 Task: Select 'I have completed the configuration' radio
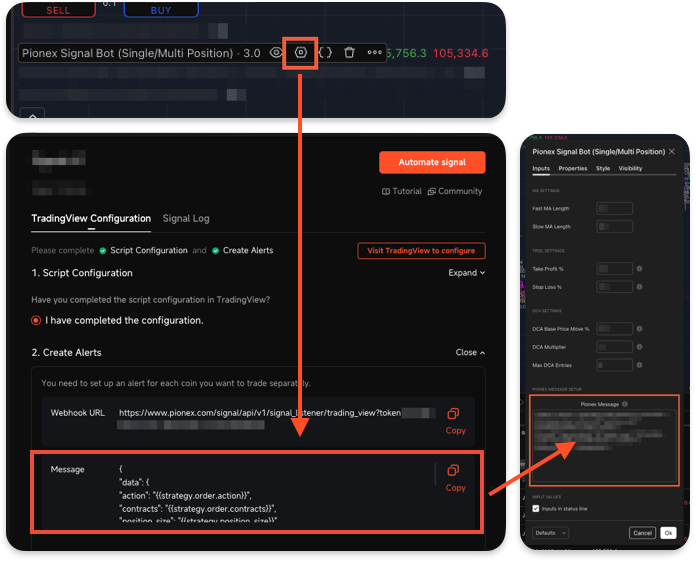[x=36, y=321]
